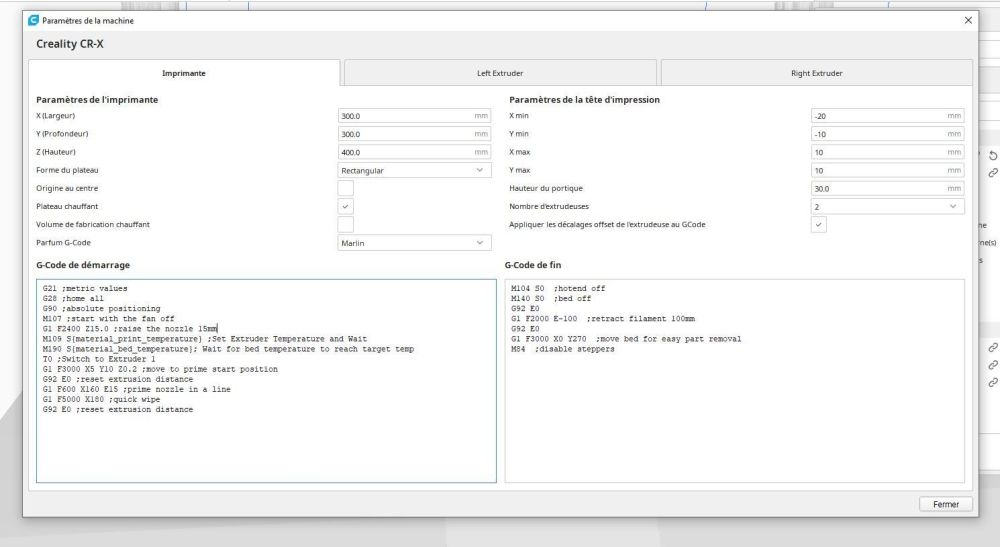The width and height of the screenshot is (1000, 547).
Task: Open the Forme du plateau dropdown
Action: pos(414,170)
